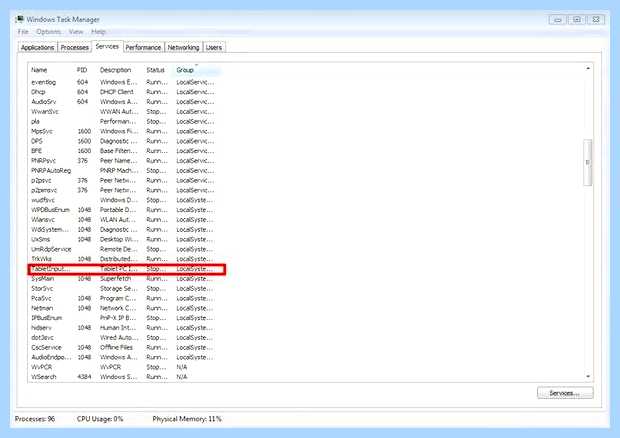
Task: Click the DHCP Client description cell
Action: click(117, 92)
